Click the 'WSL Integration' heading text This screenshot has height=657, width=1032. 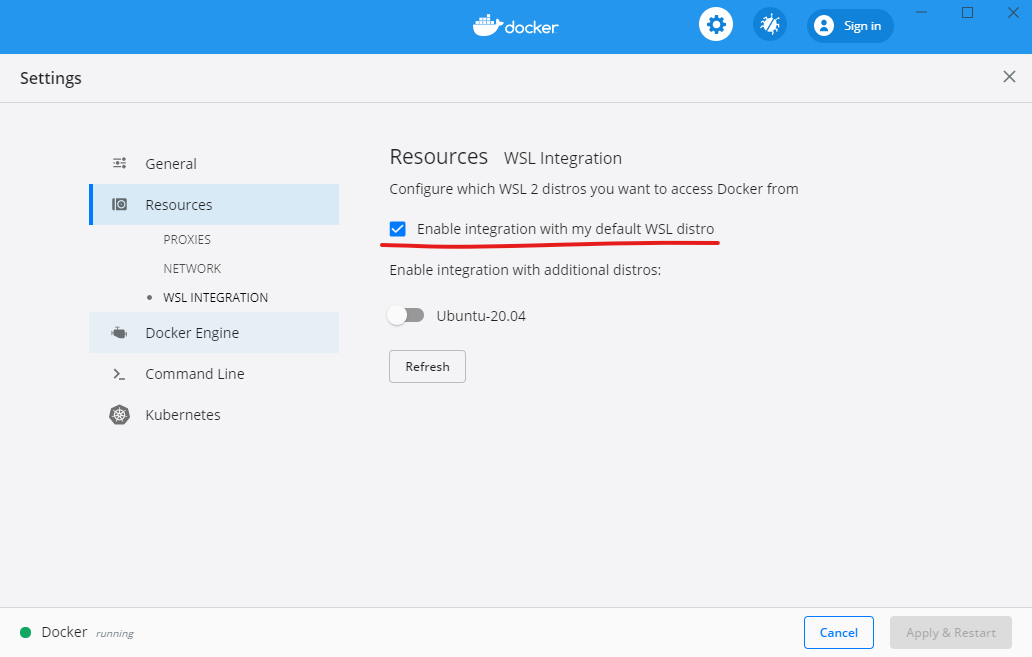563,159
